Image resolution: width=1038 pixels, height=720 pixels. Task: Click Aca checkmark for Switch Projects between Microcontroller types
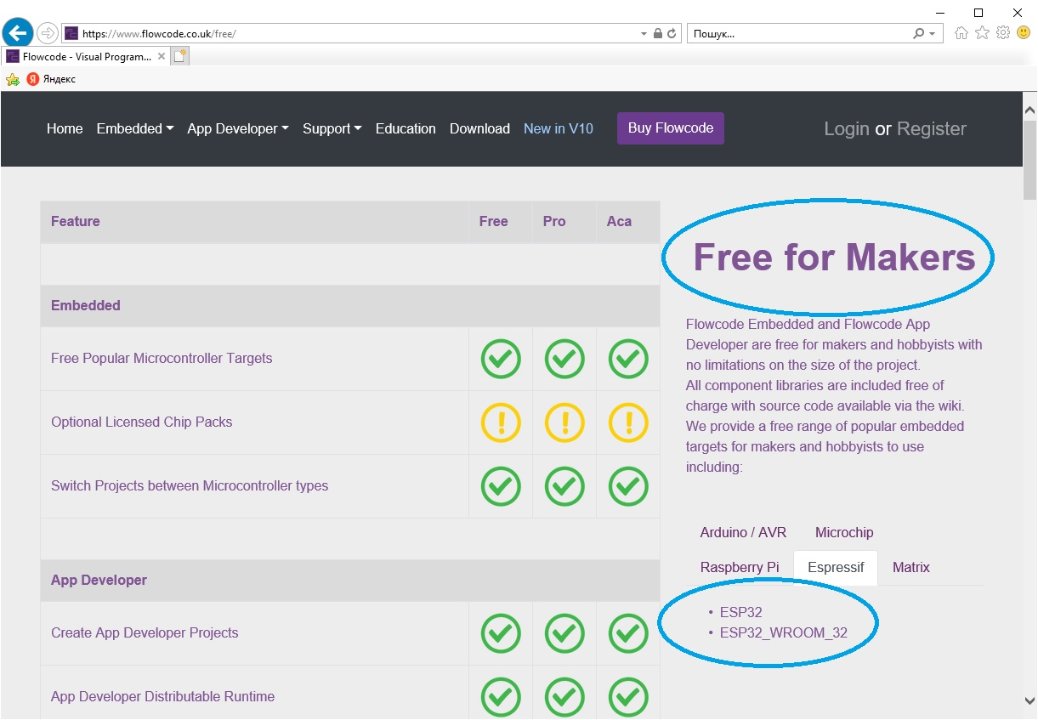click(628, 486)
